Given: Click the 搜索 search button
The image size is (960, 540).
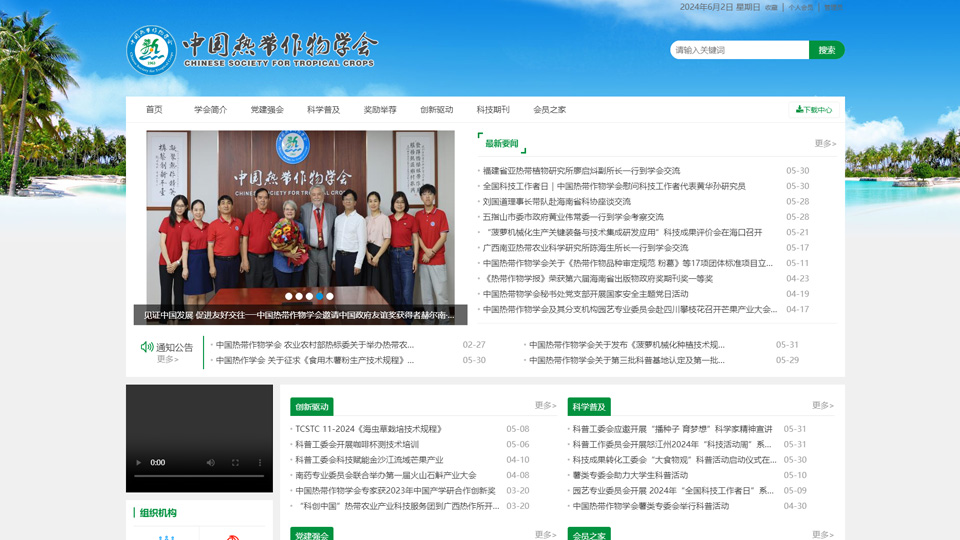Looking at the screenshot, I should coord(827,50).
